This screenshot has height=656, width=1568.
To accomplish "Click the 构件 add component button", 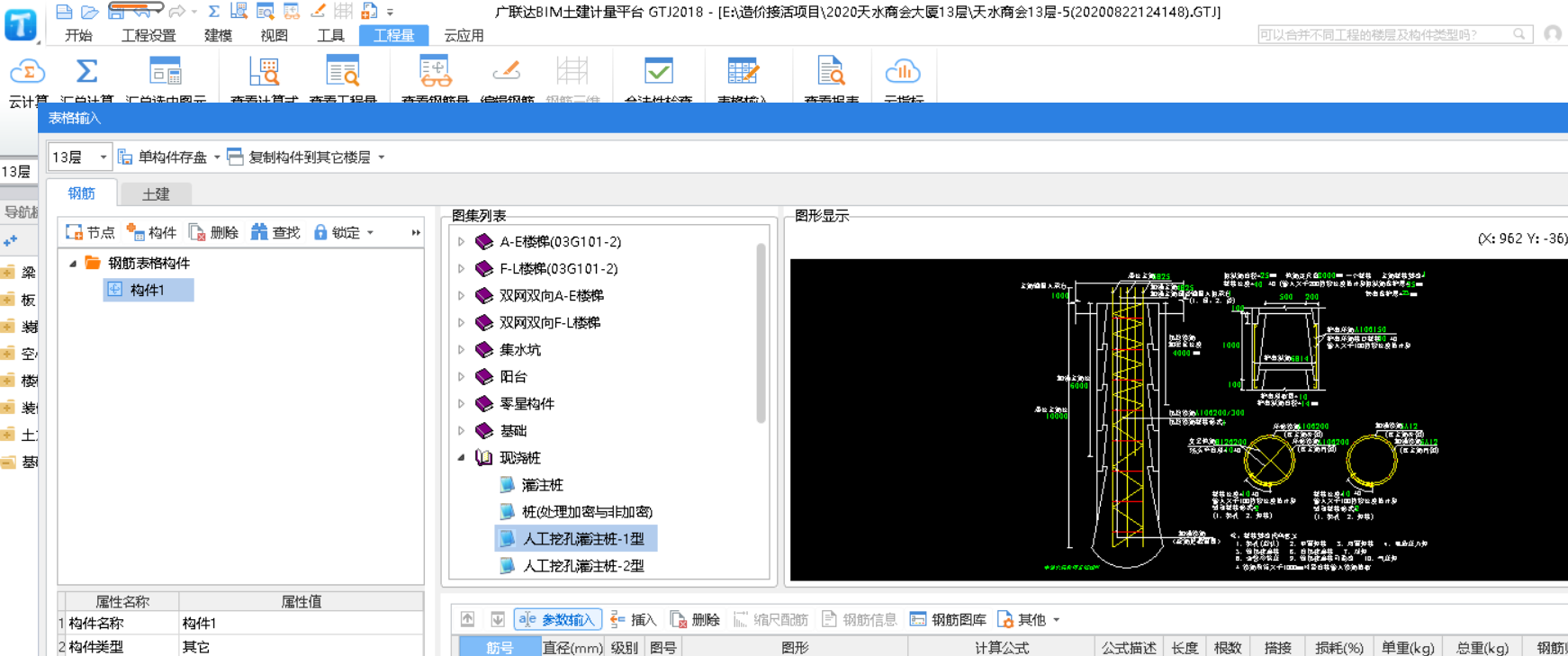I will (x=151, y=232).
